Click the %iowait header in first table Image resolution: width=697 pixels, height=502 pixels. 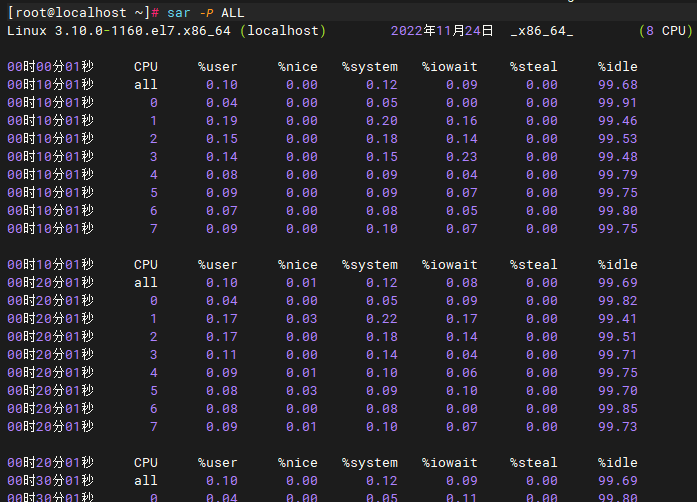(450, 67)
